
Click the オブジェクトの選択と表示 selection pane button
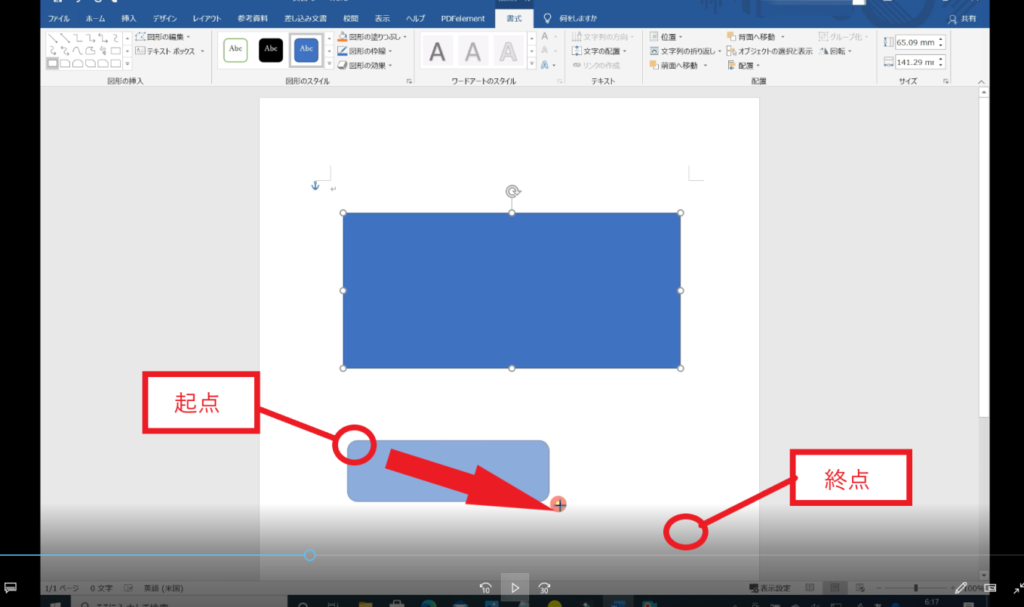(x=768, y=50)
